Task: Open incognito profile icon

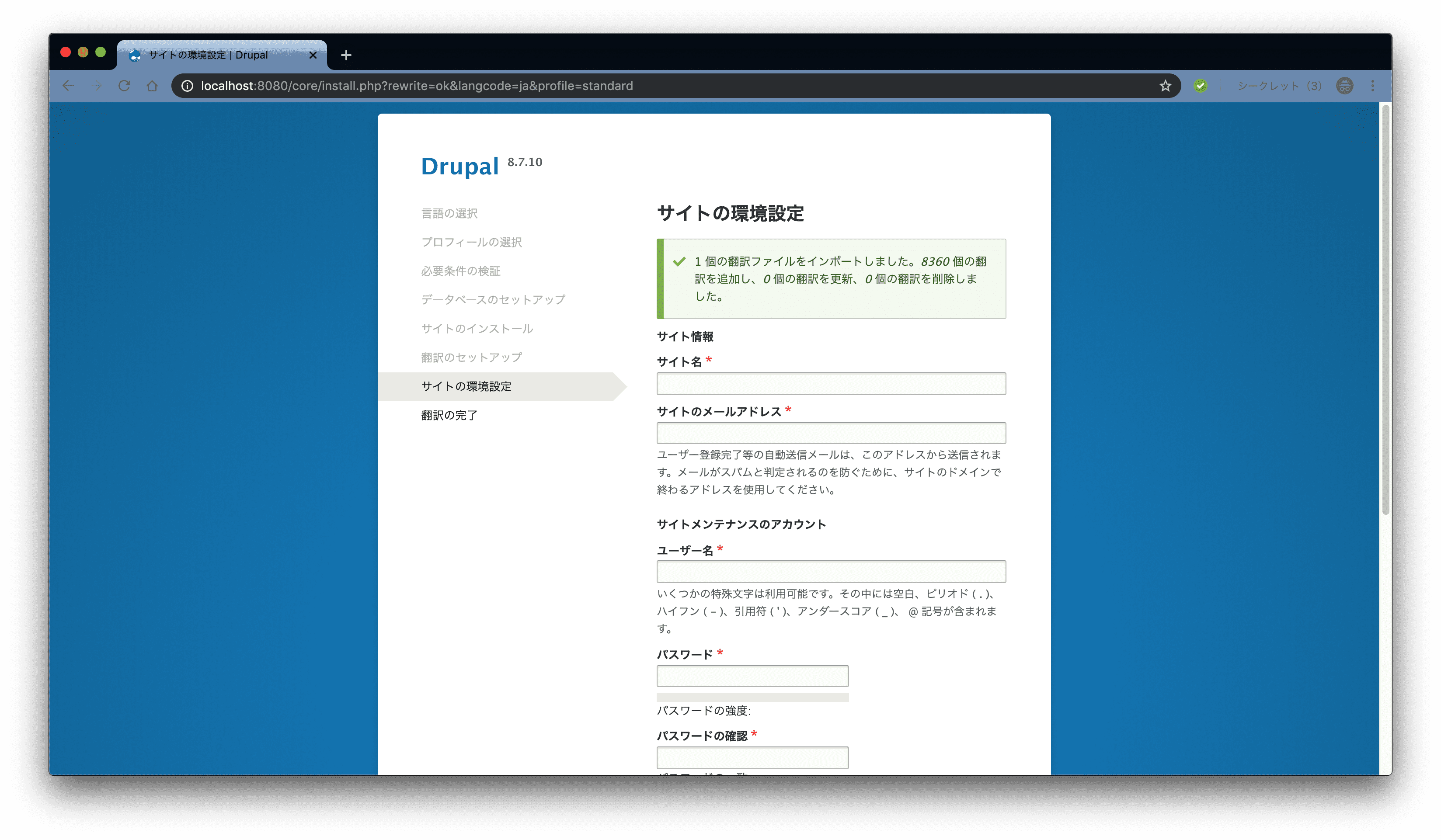Action: [1344, 86]
